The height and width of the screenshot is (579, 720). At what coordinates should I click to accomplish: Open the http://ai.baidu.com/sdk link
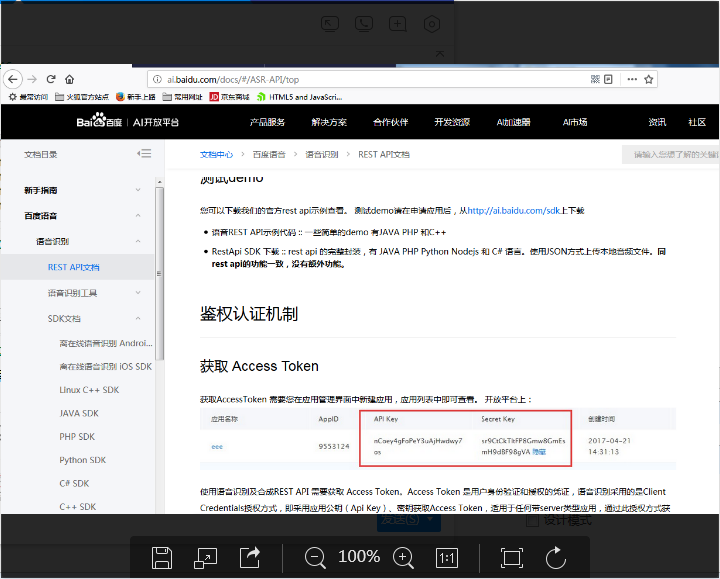coord(514,211)
